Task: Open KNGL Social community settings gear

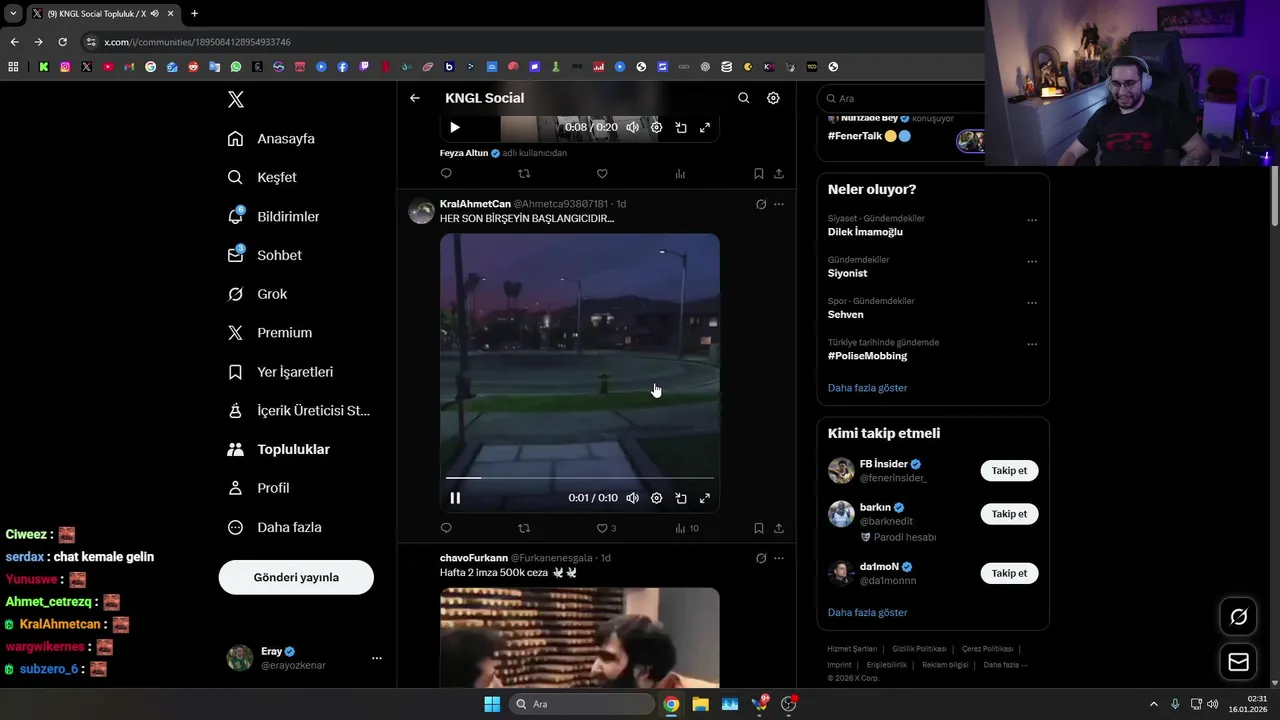Action: [773, 98]
